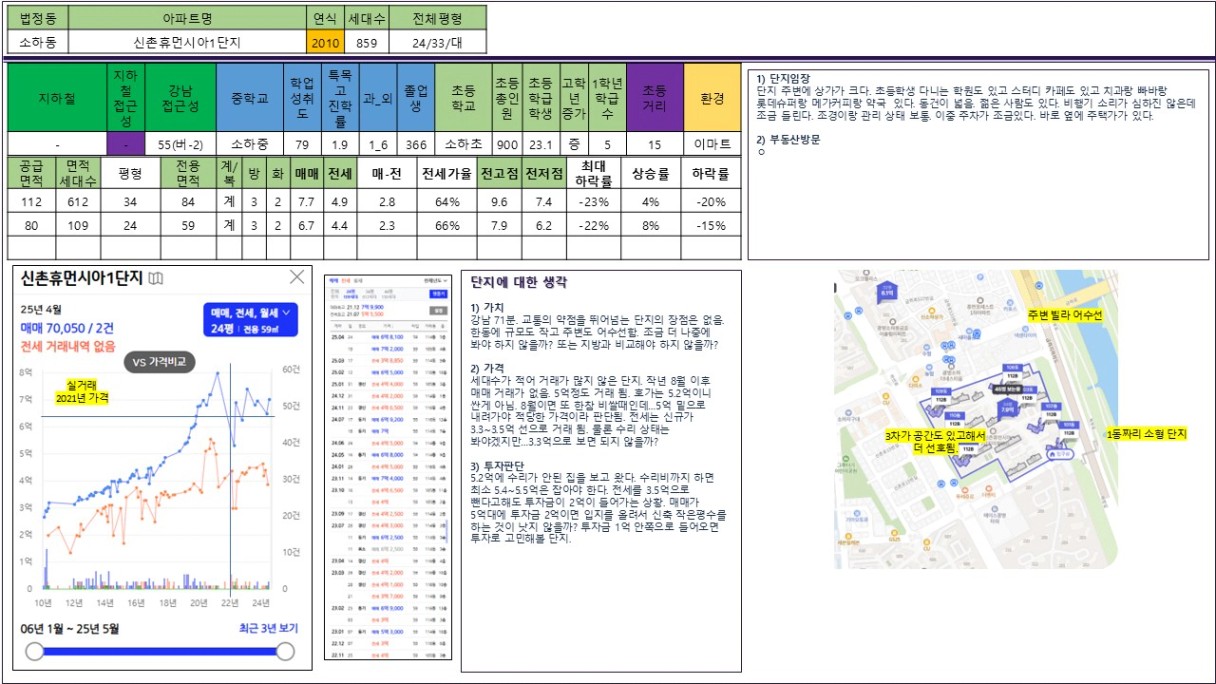
Task: Click the purple 초등 거리 header cell
Action: (x=654, y=98)
